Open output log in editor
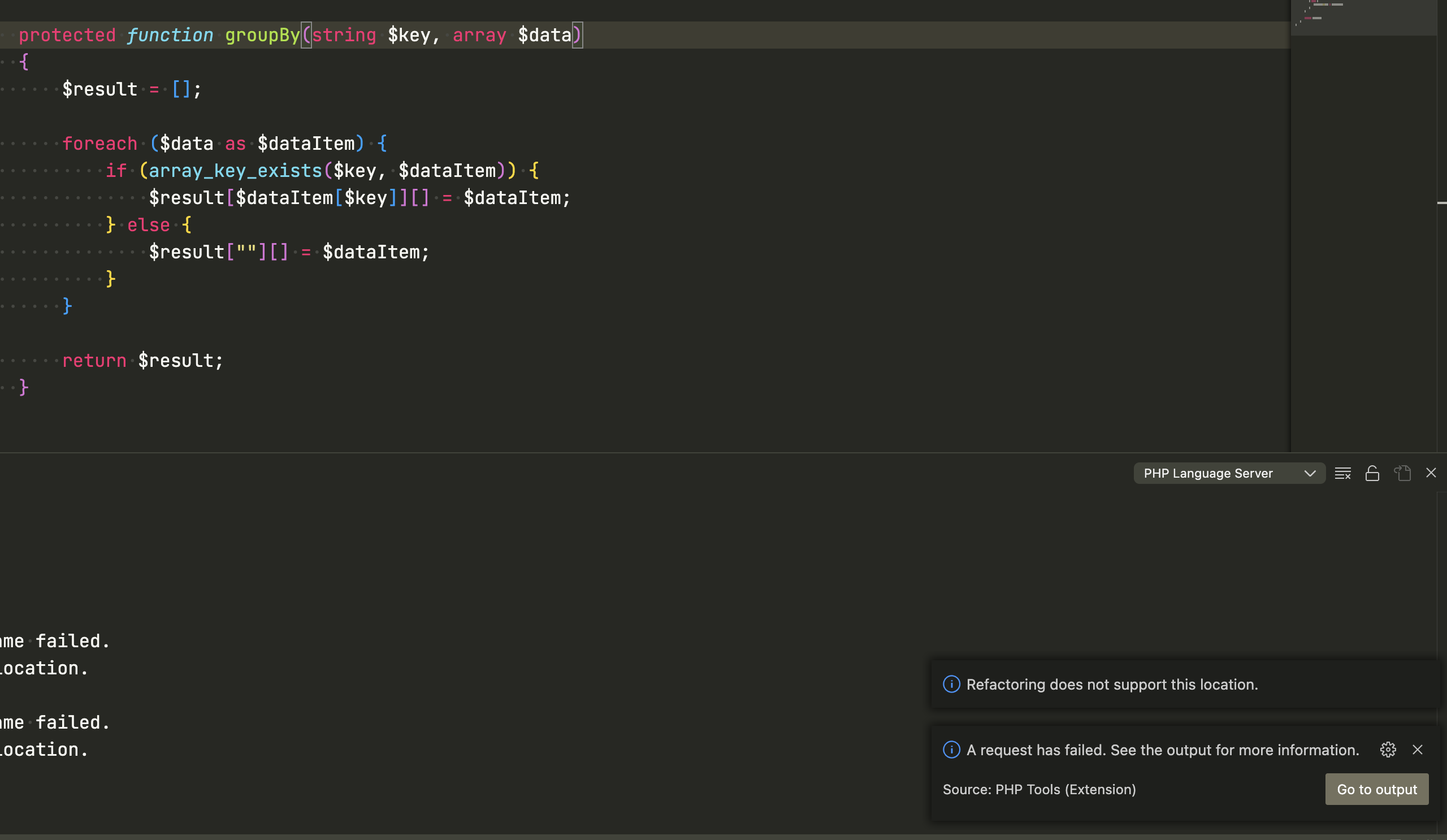 [x=1402, y=473]
